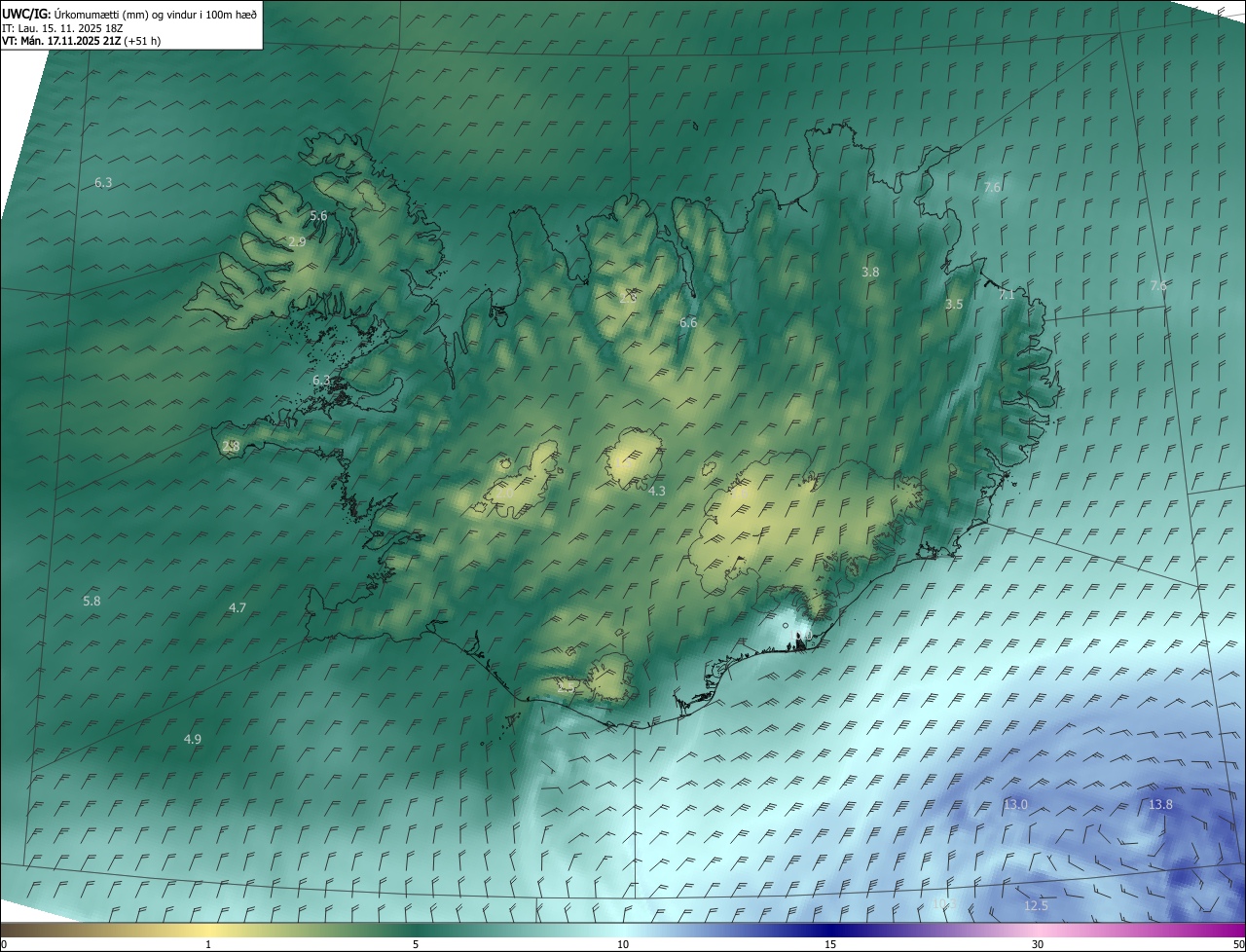The width and height of the screenshot is (1246, 952).
Task: Click the 2.8 value on Snæfellsnes tip
Action: click(x=231, y=446)
